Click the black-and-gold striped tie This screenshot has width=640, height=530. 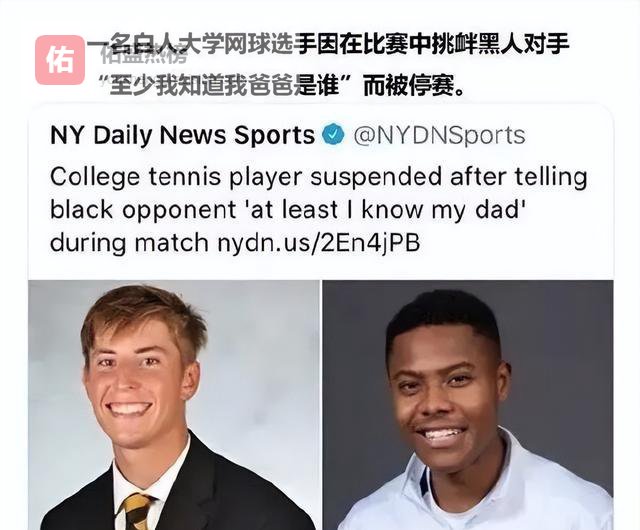138,511
